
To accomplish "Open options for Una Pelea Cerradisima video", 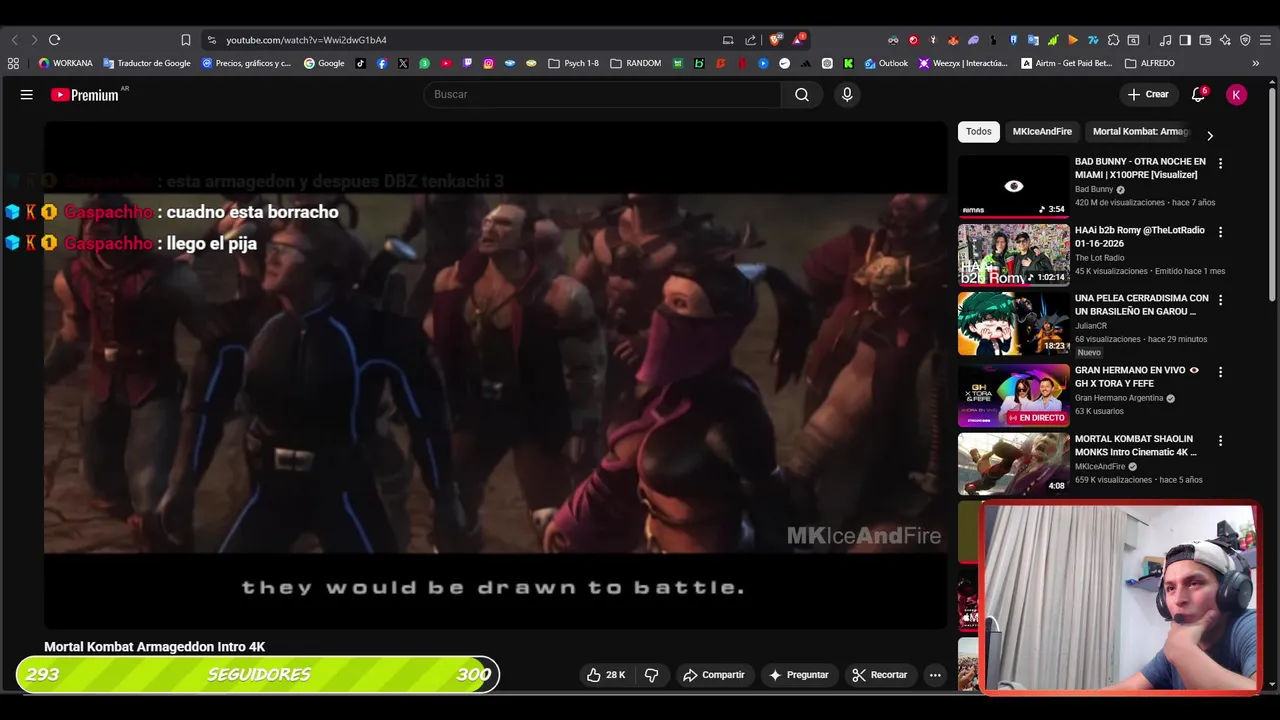I will (x=1220, y=300).
